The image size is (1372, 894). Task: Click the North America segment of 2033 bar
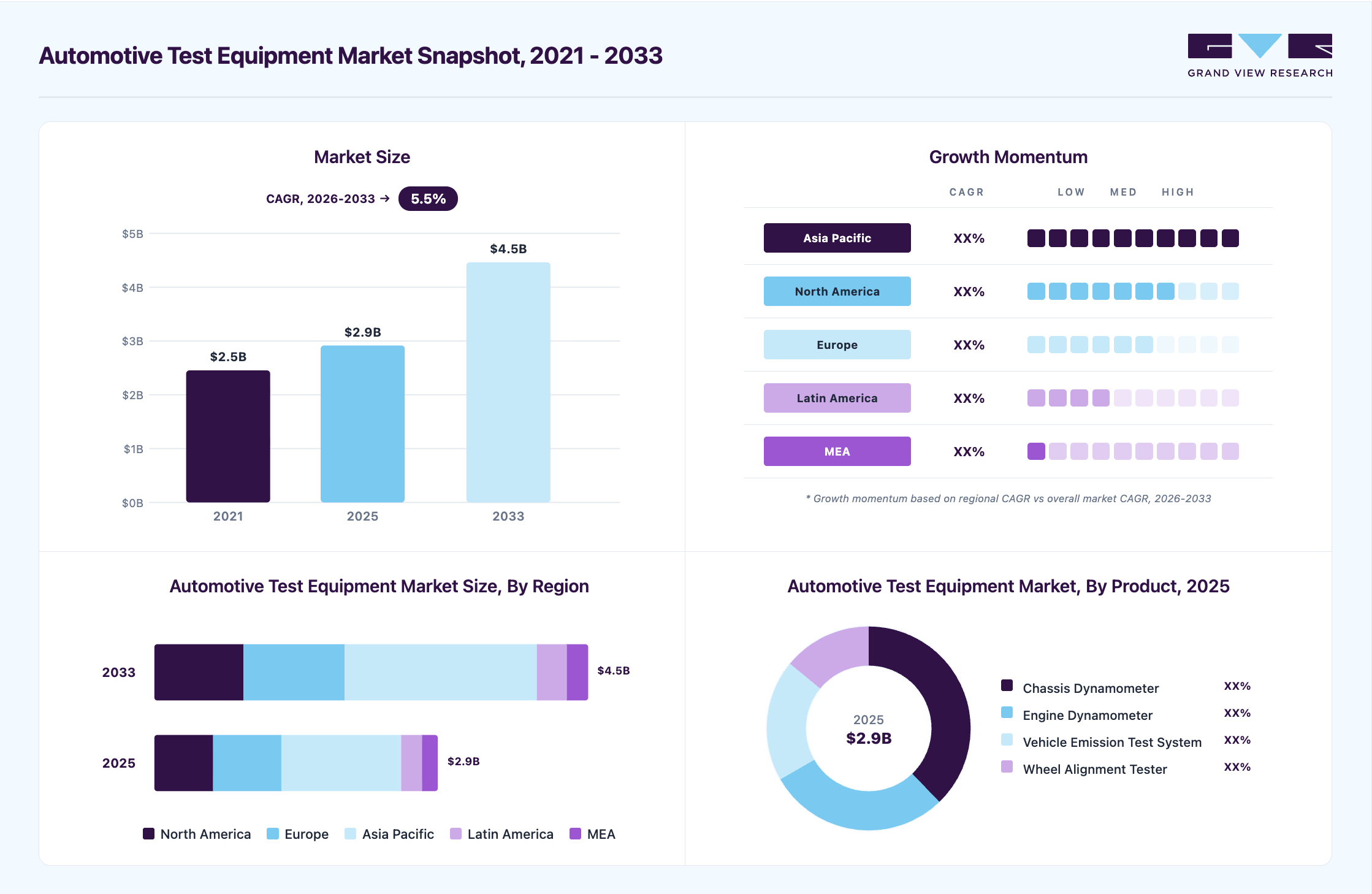(x=199, y=672)
